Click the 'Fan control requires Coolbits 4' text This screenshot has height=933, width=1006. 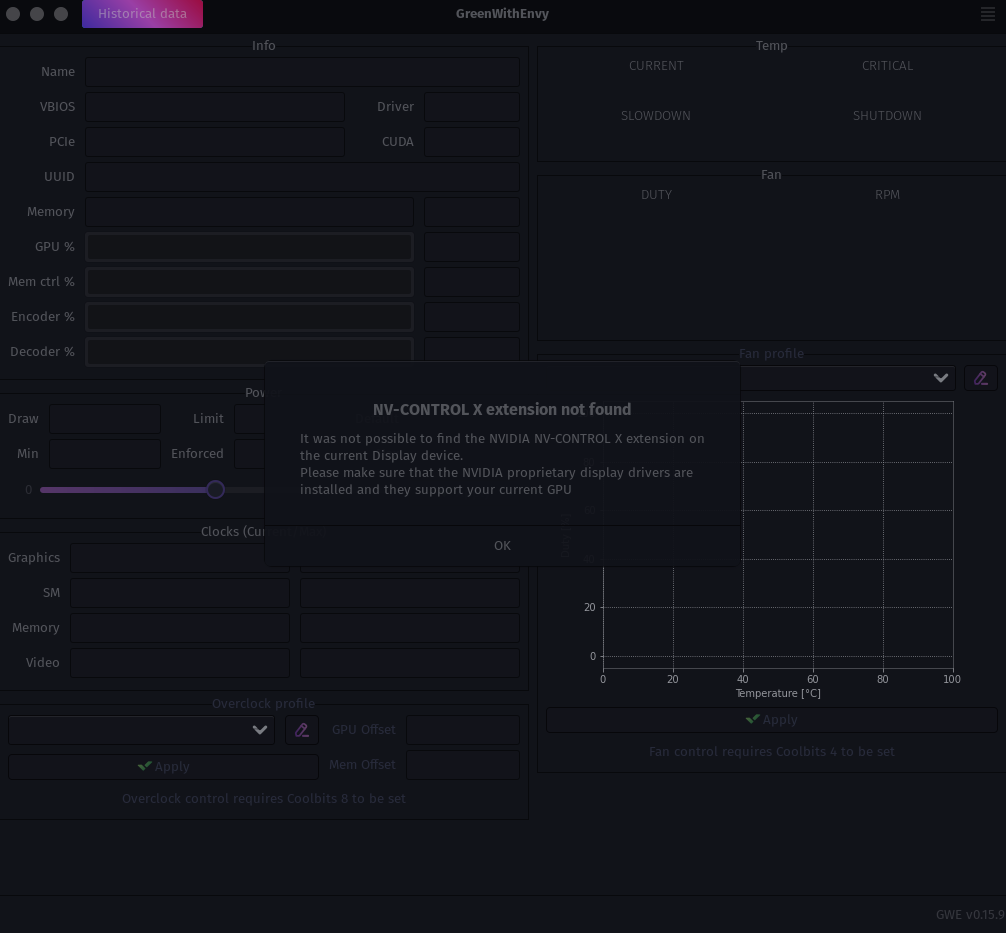772,751
